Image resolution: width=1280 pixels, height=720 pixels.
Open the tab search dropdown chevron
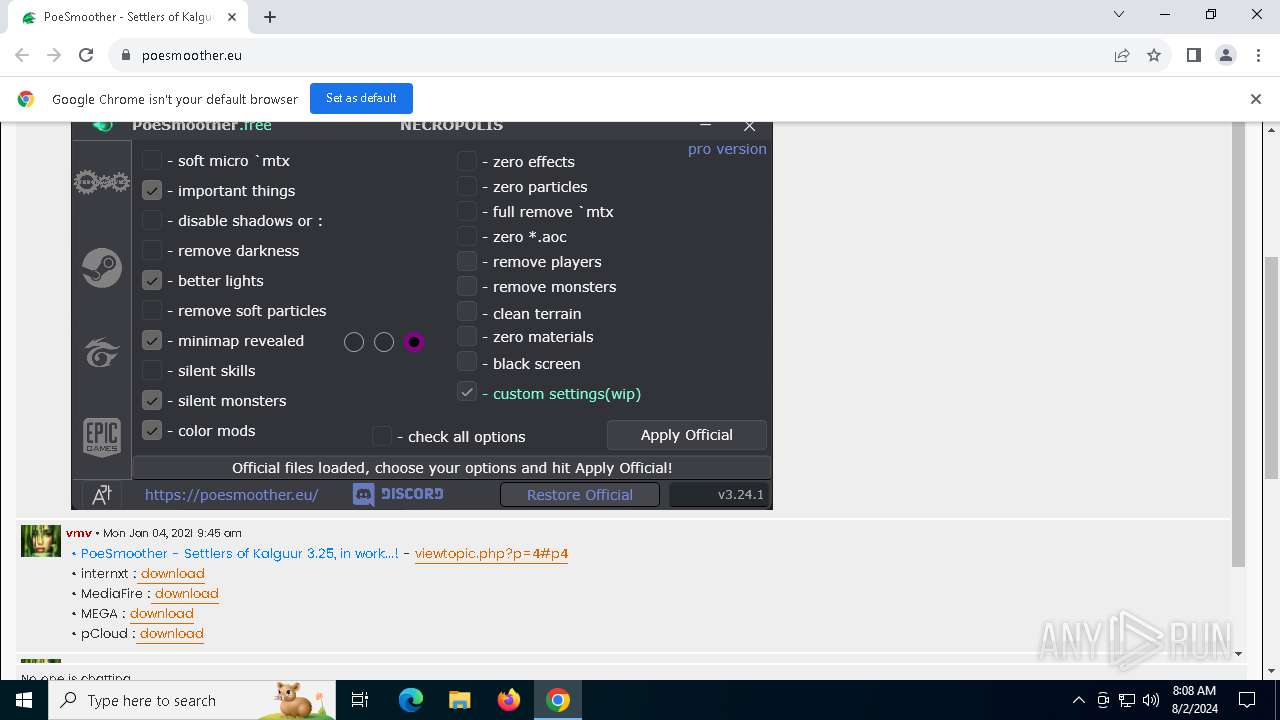[1119, 14]
